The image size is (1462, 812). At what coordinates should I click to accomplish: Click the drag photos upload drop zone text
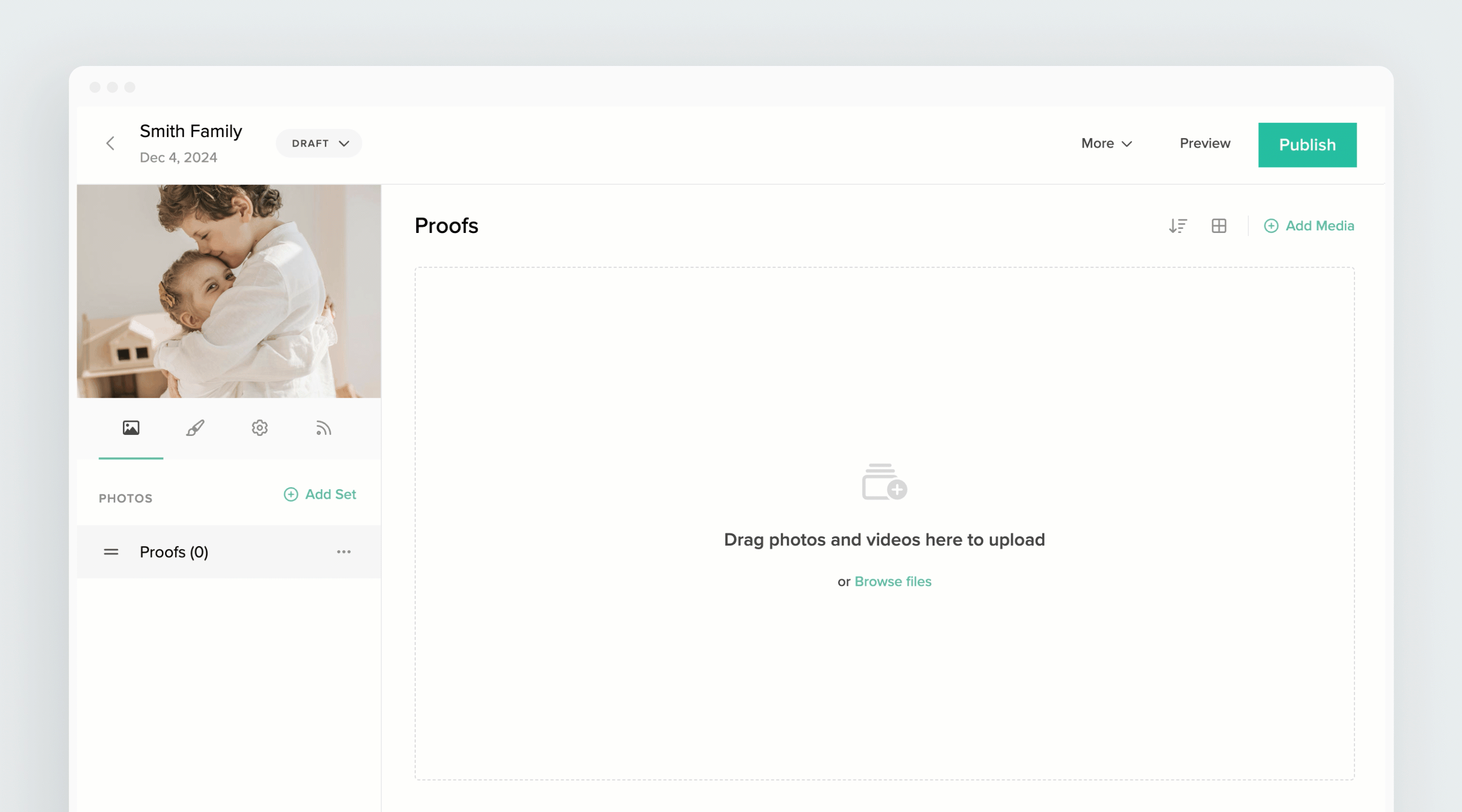pyautogui.click(x=884, y=539)
